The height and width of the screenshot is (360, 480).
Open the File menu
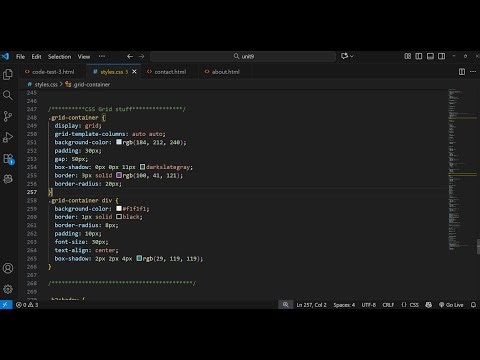pyautogui.click(x=20, y=57)
